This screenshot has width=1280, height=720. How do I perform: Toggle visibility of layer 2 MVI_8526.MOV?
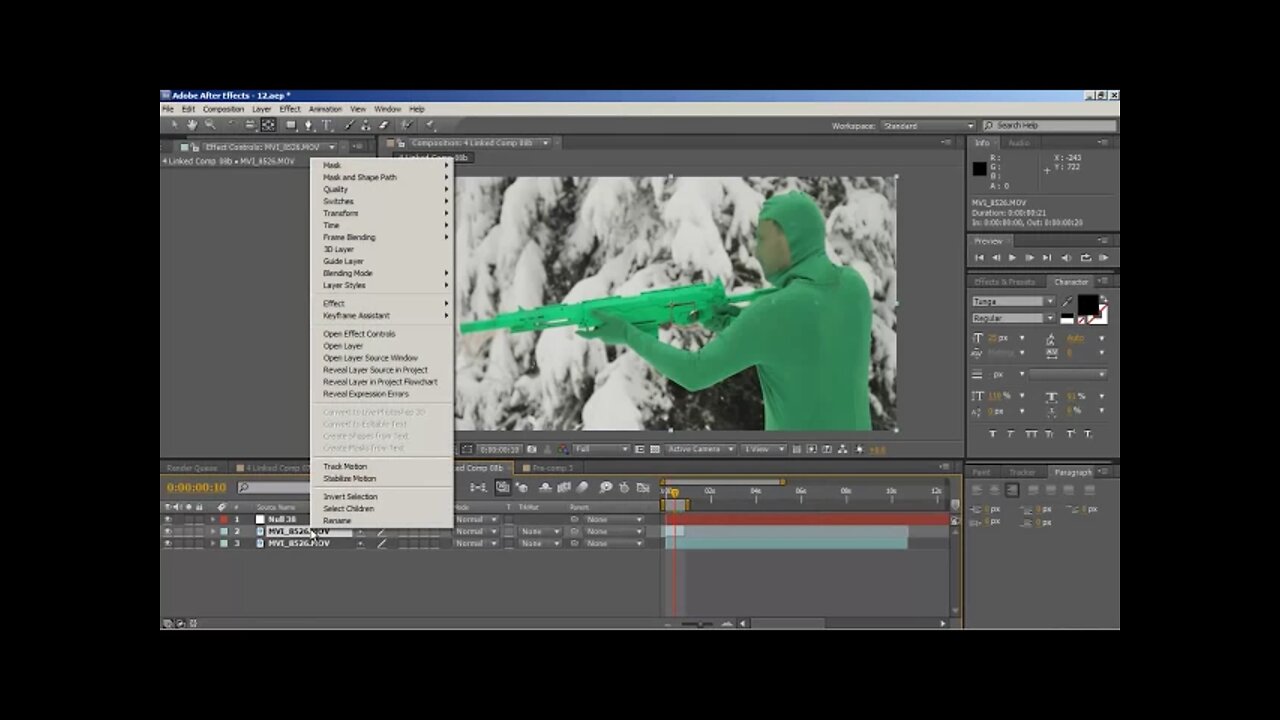click(x=167, y=531)
